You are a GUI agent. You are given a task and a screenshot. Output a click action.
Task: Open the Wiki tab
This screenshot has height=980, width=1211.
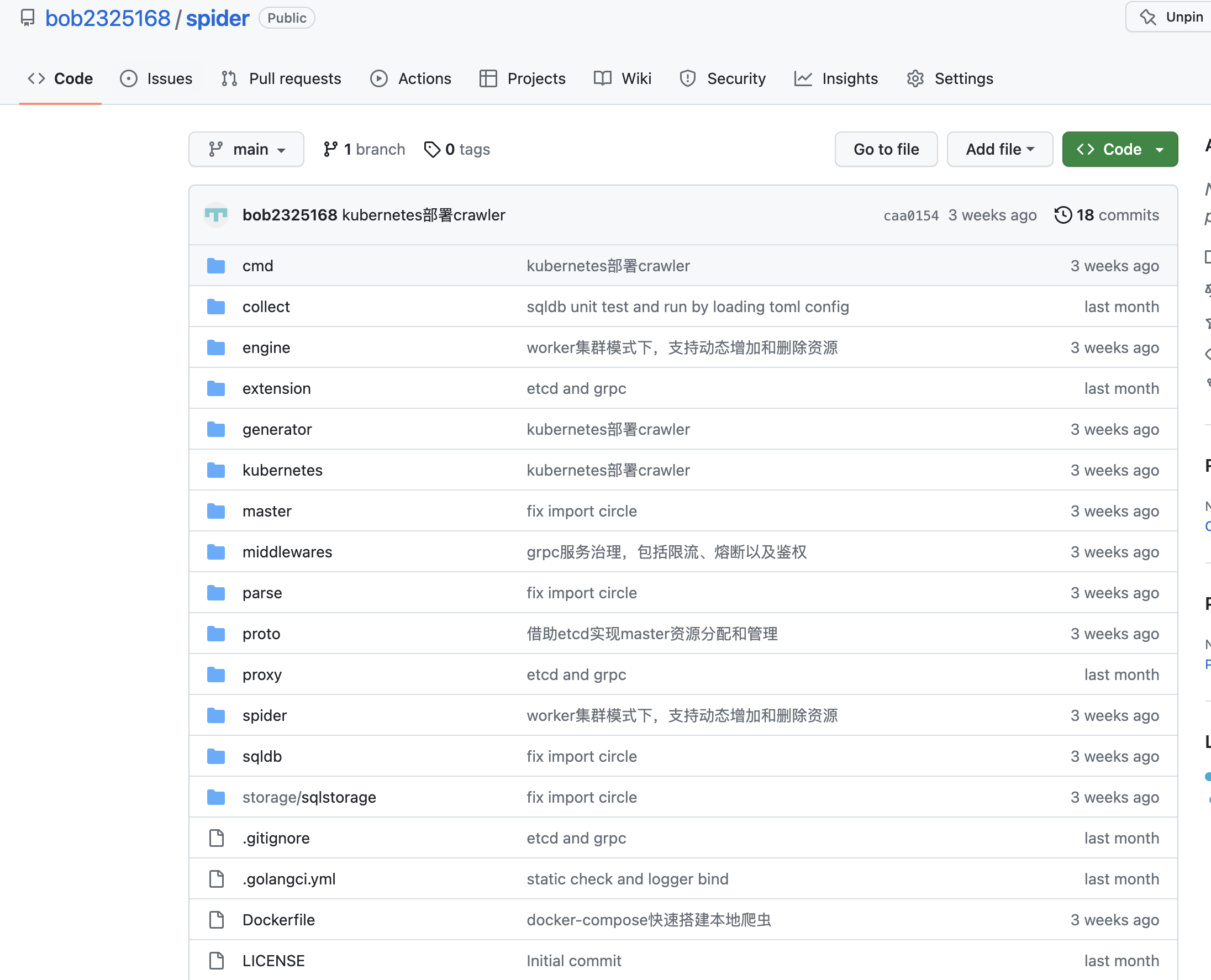tap(623, 78)
